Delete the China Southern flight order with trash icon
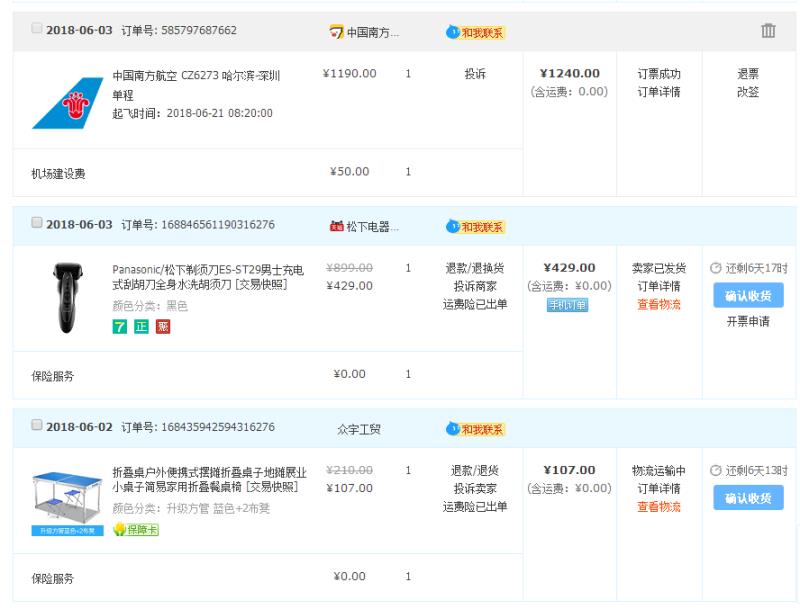Image resolution: width=800 pixels, height=609 pixels. (x=768, y=31)
